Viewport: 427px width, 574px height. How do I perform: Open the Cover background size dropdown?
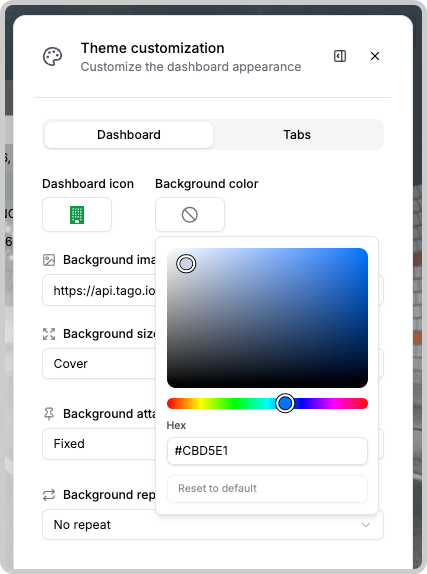[x=99, y=364]
